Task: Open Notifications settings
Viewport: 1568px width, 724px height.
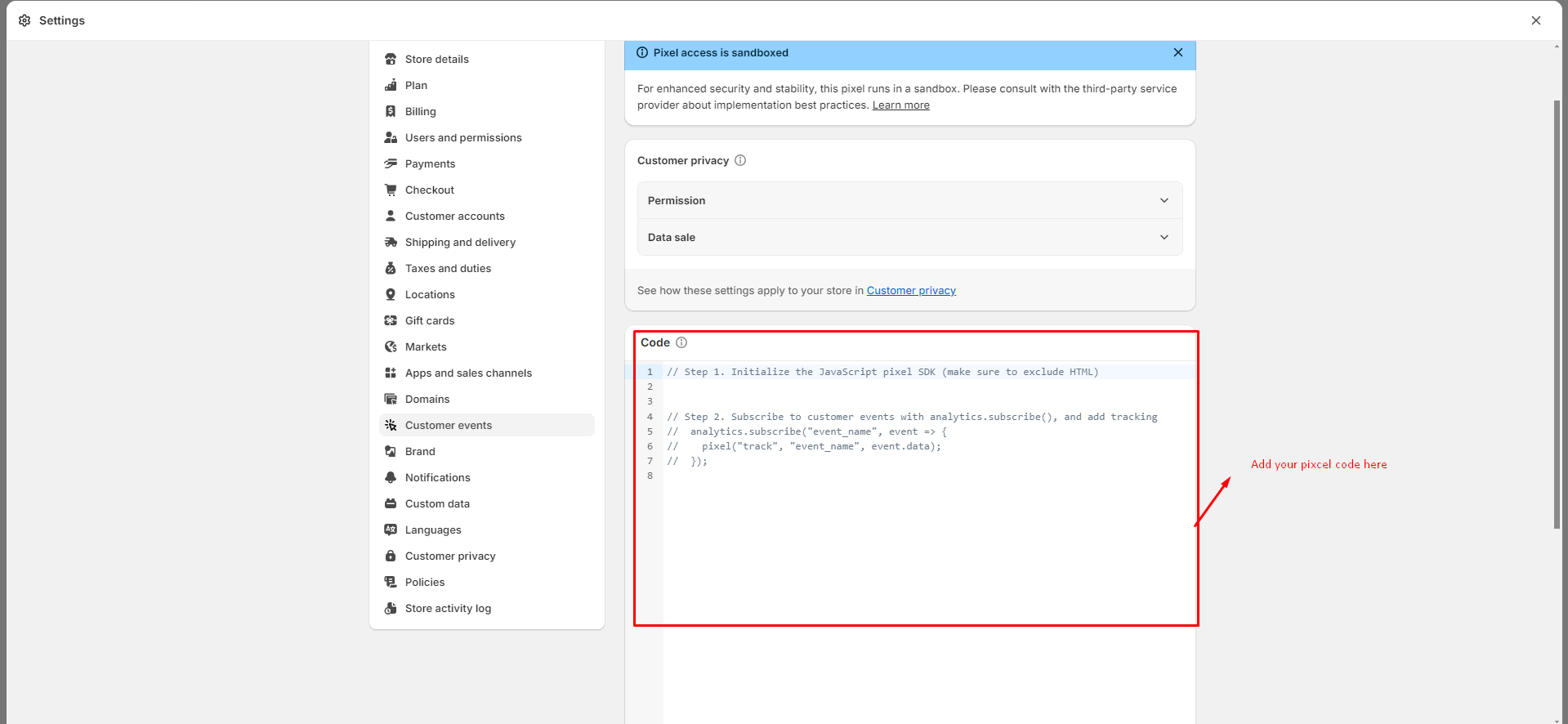Action: [487, 477]
